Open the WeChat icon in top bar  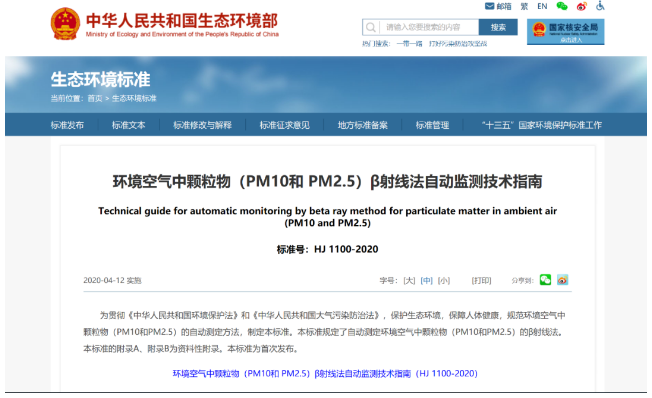pyautogui.click(x=562, y=6)
